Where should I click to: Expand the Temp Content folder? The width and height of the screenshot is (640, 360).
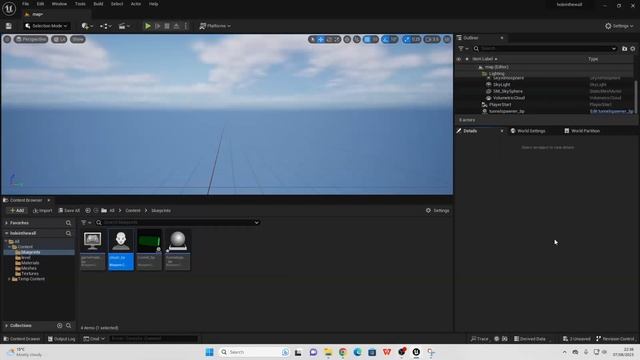tap(9, 279)
